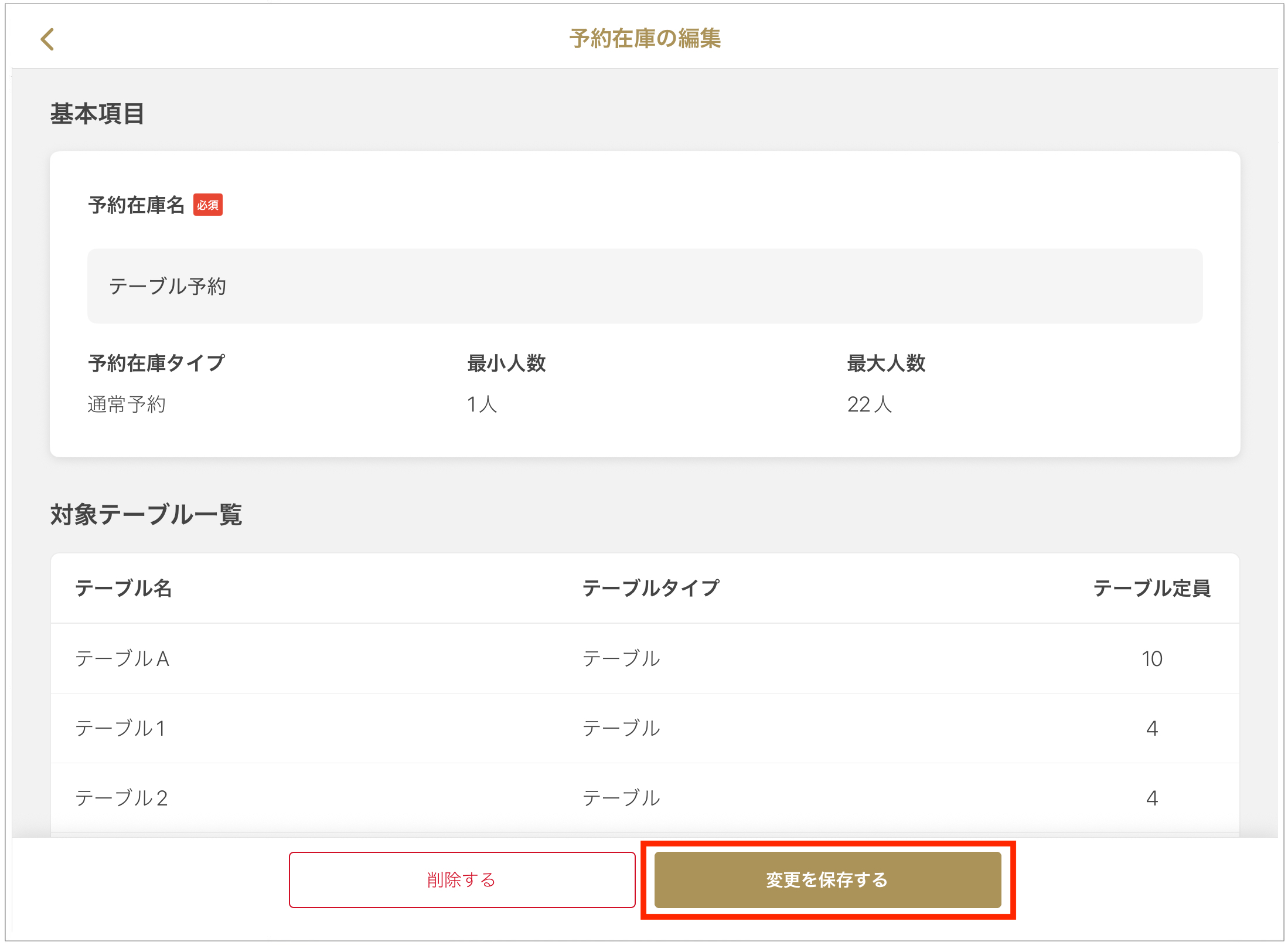The width and height of the screenshot is (1288, 945).
Task: Click the 22人 maximum guests value
Action: (x=869, y=404)
